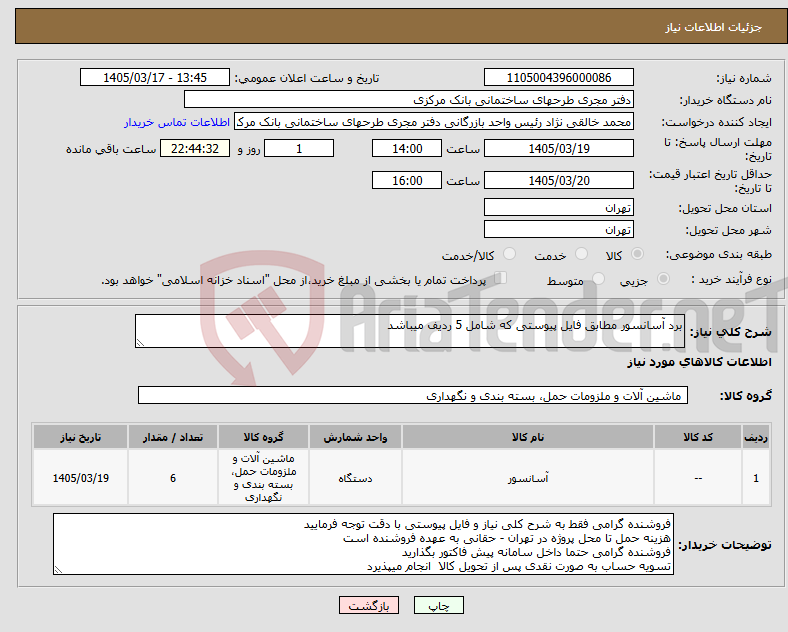Select the خدمت radio button
Screen dimensions: 788x632
click(x=581, y=254)
